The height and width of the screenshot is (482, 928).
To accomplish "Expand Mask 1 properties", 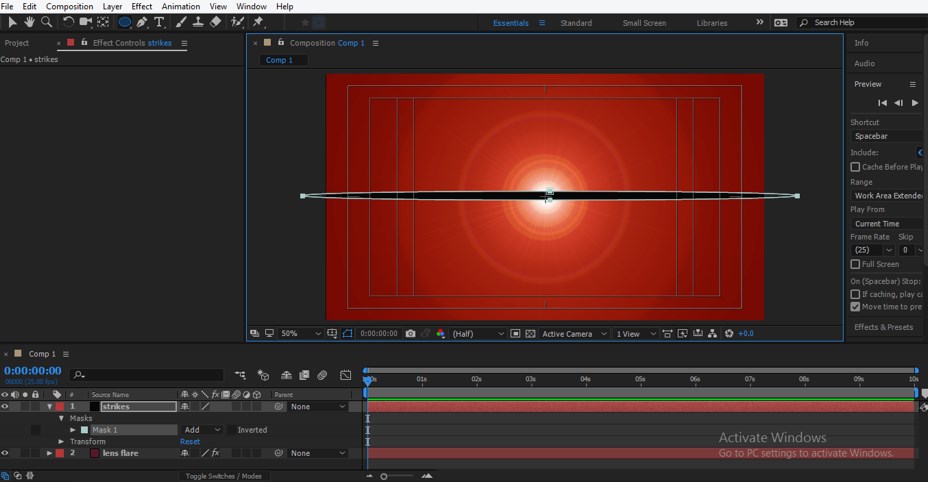I will coord(73,430).
